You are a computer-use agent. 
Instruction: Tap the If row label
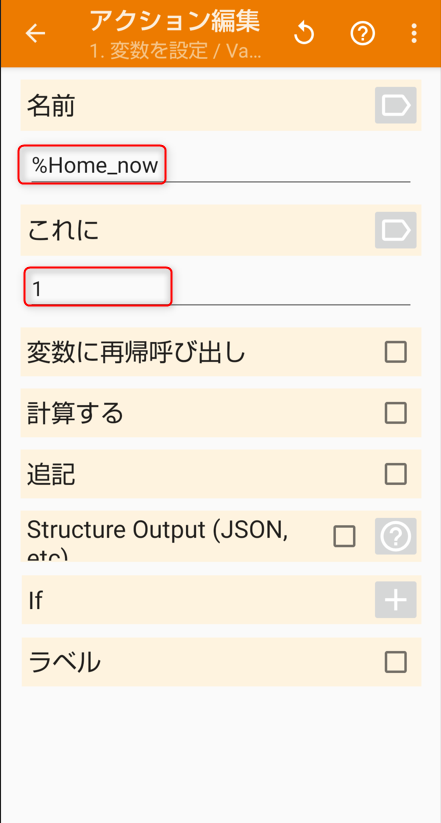coord(35,600)
